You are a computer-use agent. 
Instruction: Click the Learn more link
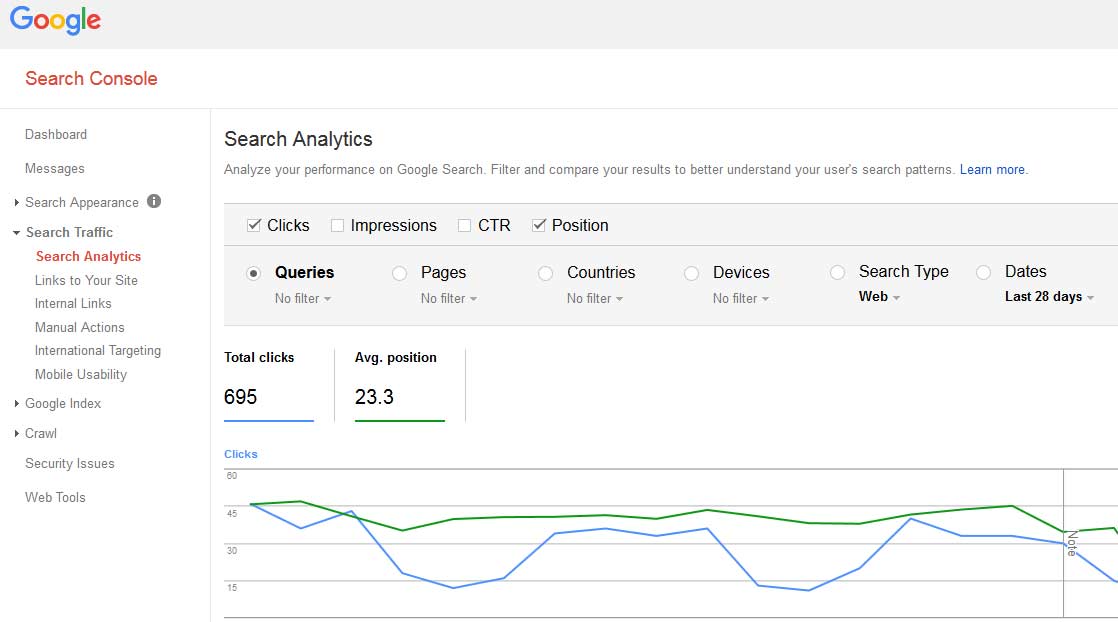tap(992, 169)
